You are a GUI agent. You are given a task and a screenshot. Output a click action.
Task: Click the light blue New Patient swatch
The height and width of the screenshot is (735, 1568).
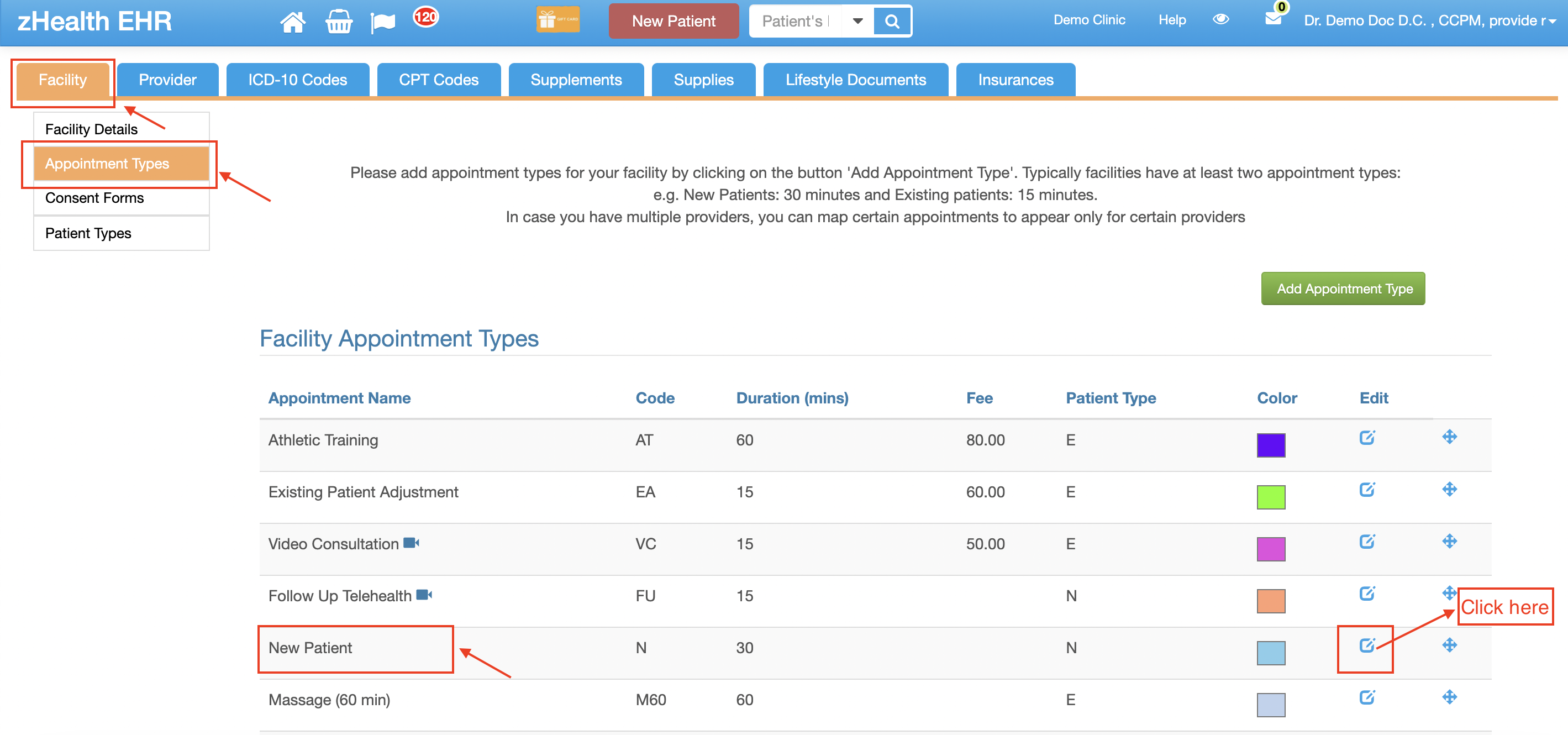[x=1271, y=653]
